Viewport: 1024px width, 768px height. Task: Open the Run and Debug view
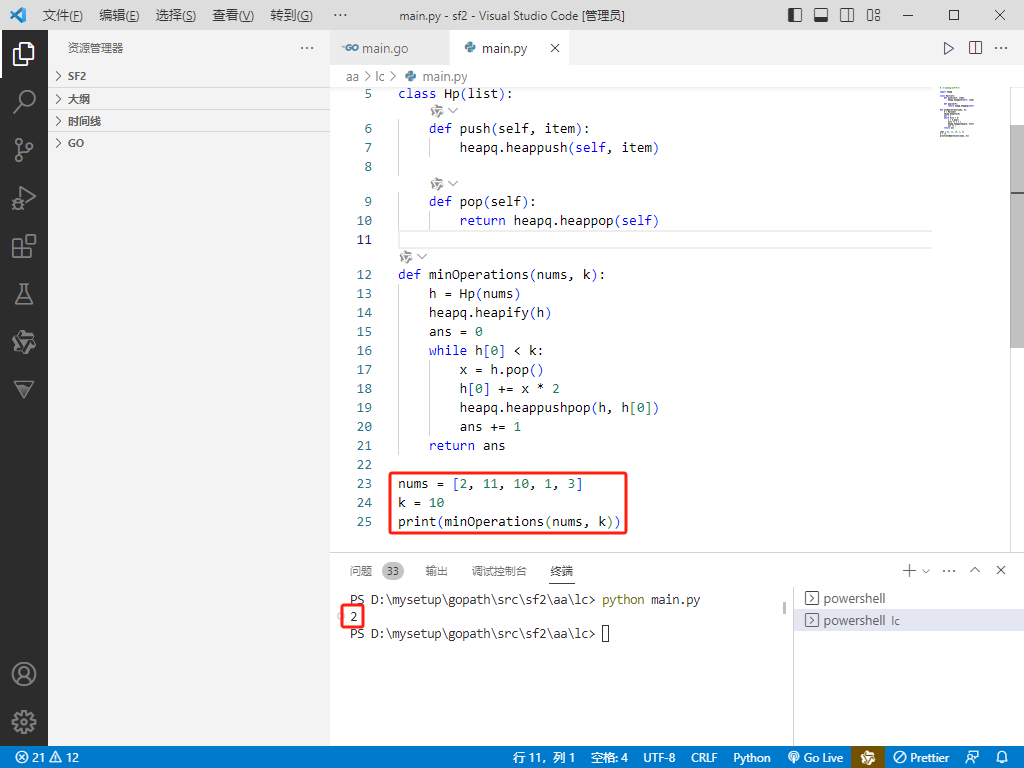coord(24,198)
